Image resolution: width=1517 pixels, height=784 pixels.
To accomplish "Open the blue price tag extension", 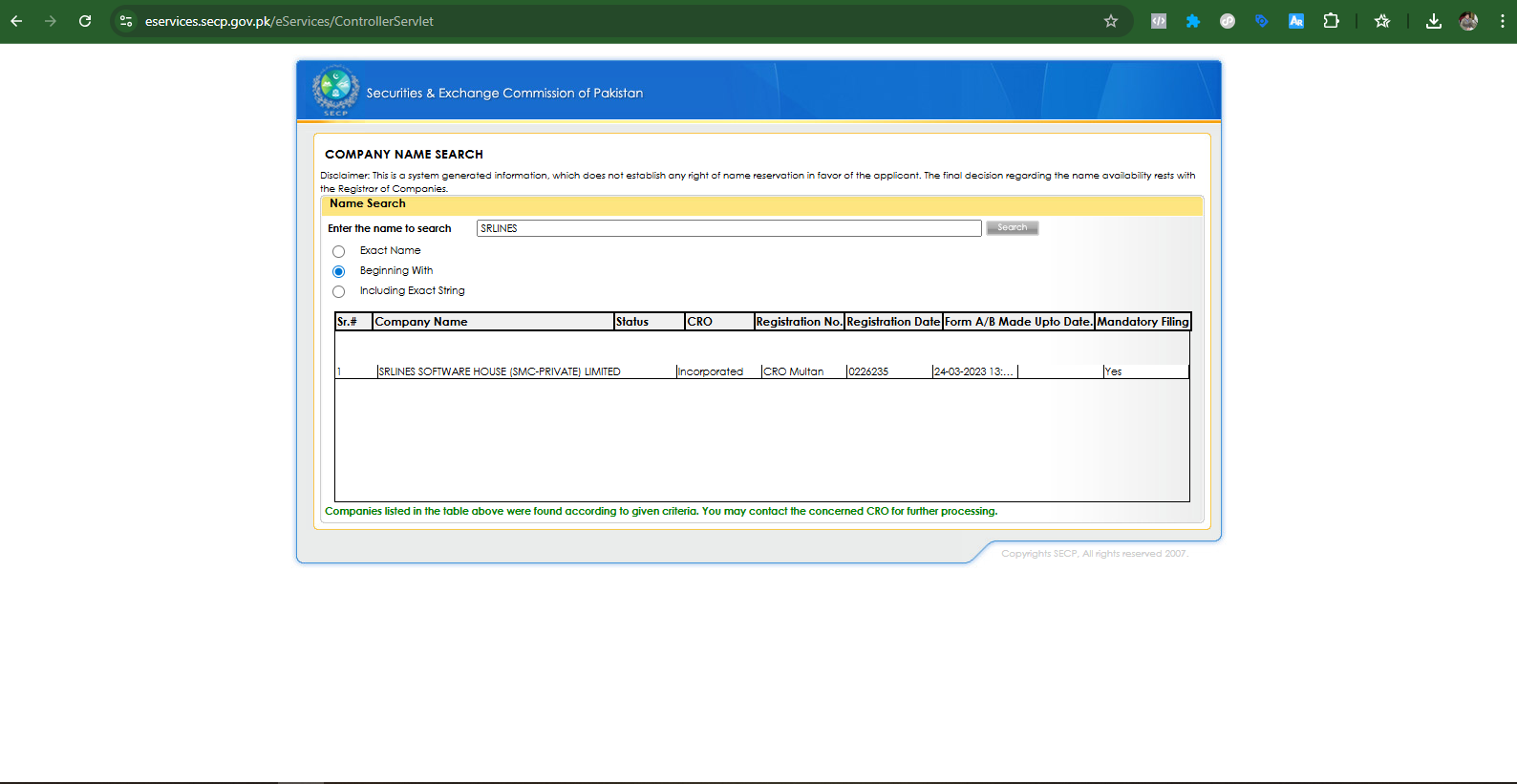I will [x=1261, y=21].
